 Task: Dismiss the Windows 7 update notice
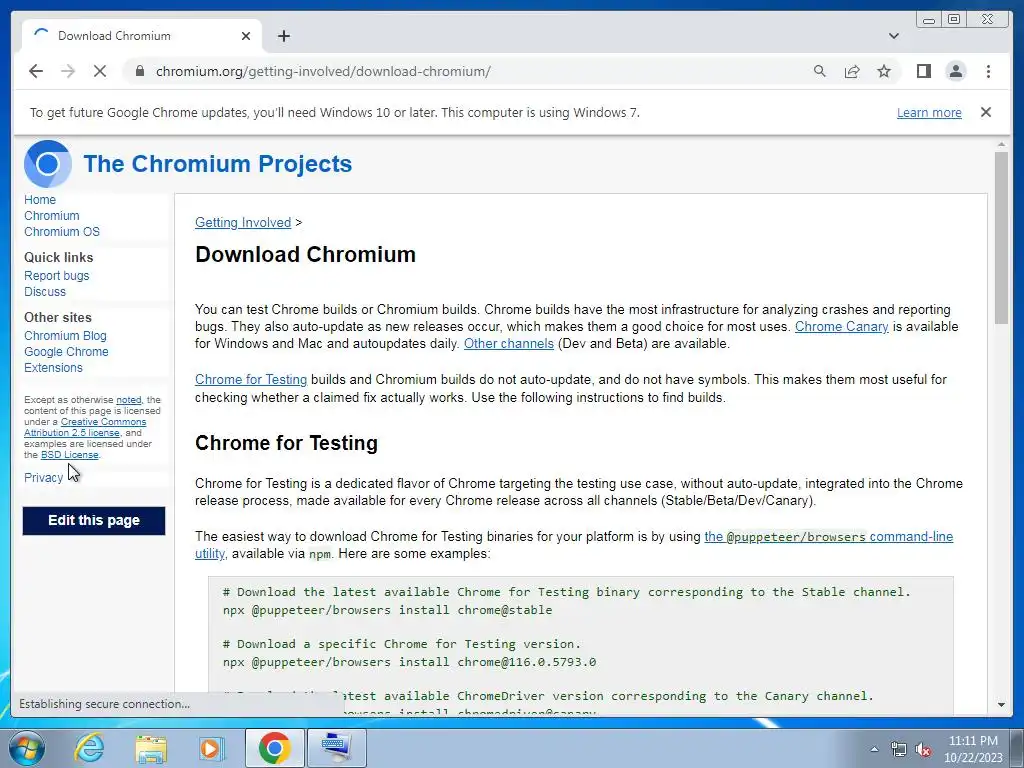coord(986,112)
